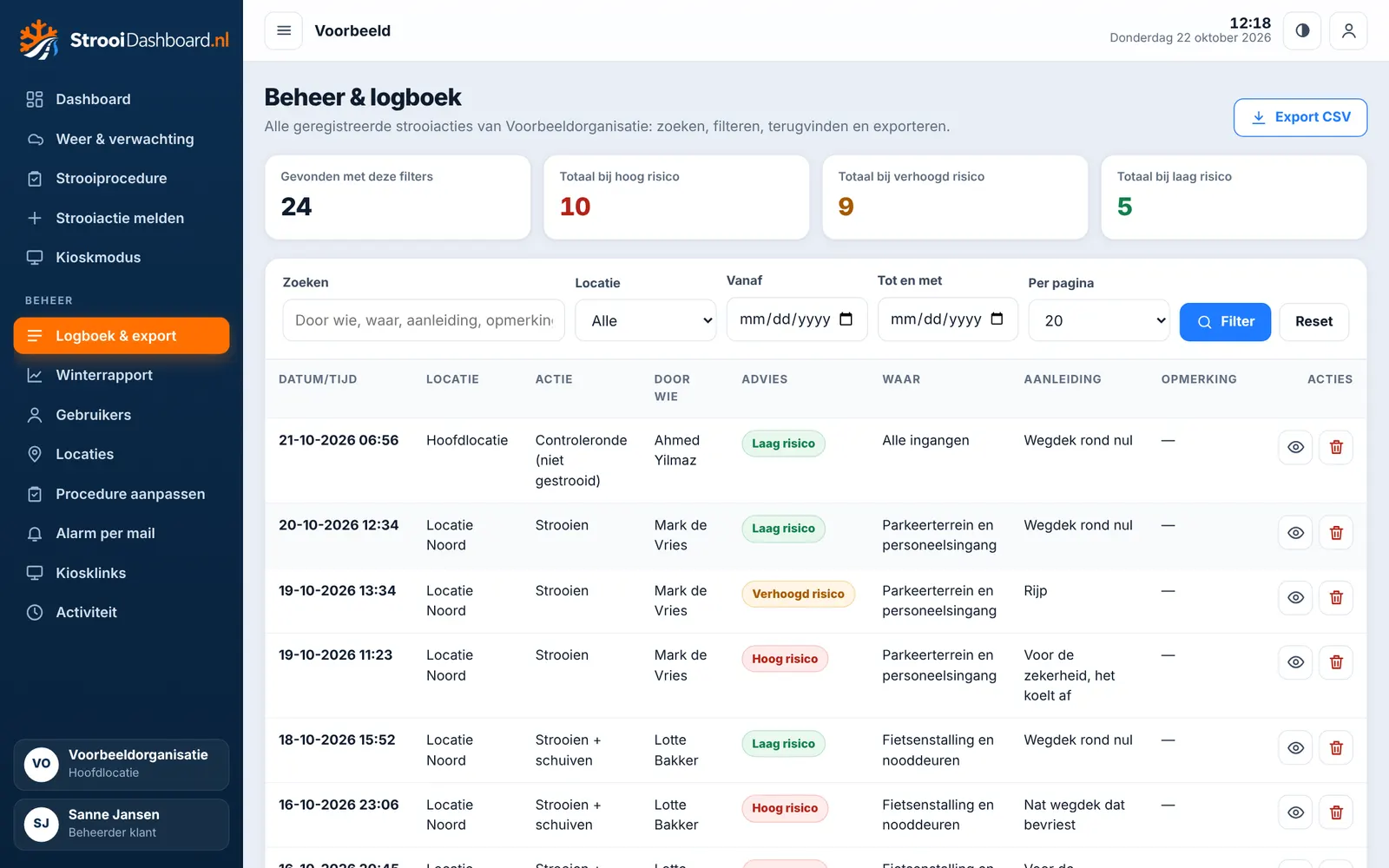Click the Tot en met date field
The height and width of the screenshot is (868, 1389).
pos(947,319)
